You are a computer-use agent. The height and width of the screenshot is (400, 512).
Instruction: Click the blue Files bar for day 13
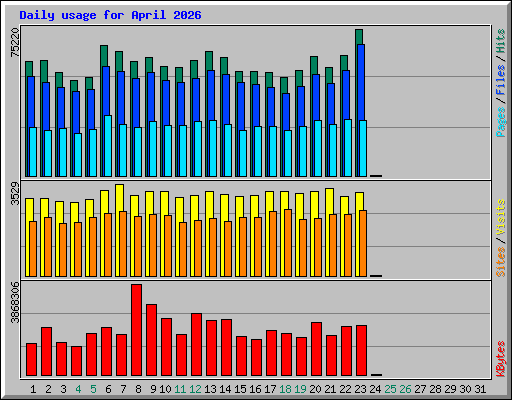[211, 95]
